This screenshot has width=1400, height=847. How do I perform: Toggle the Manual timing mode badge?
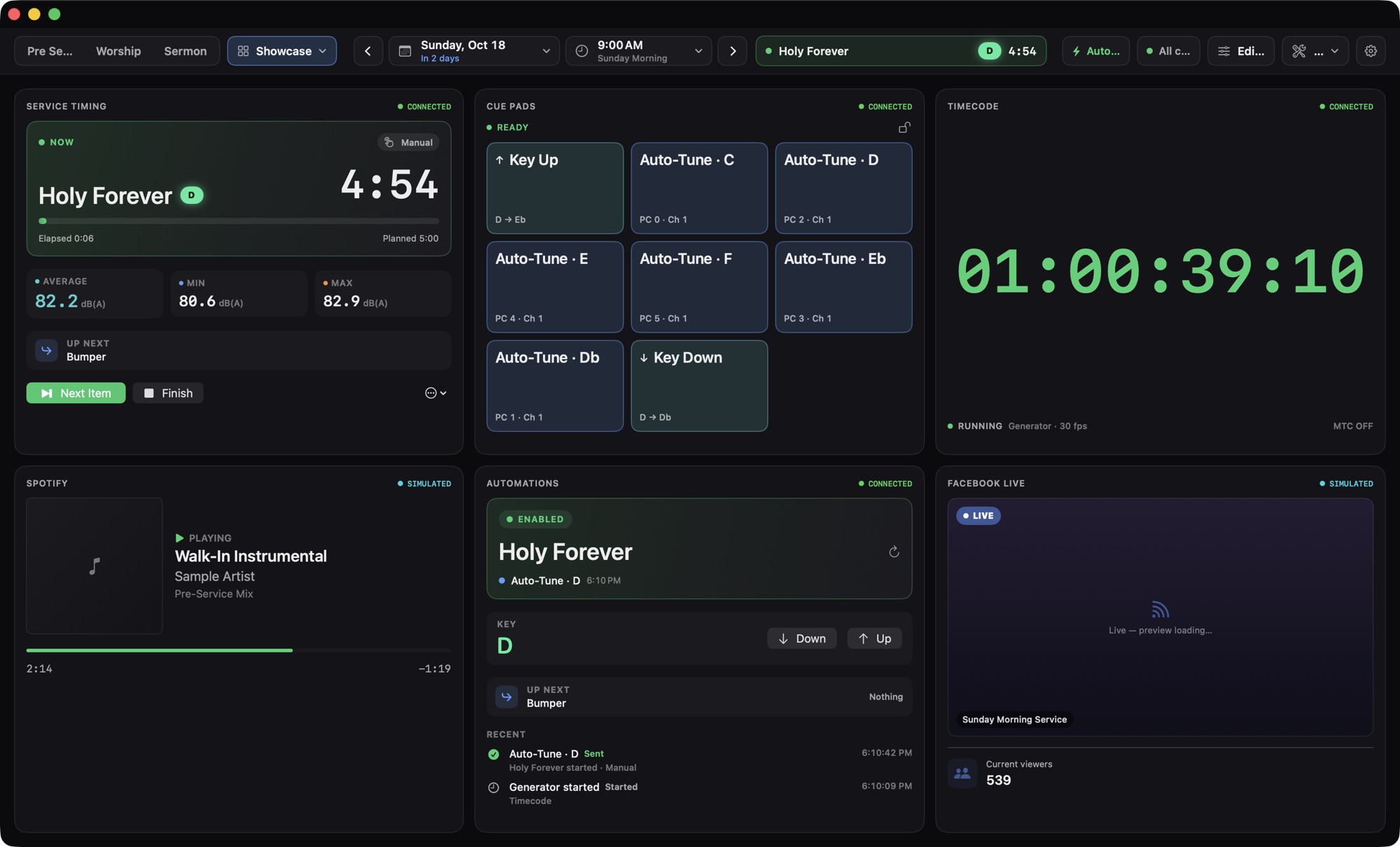click(x=409, y=142)
